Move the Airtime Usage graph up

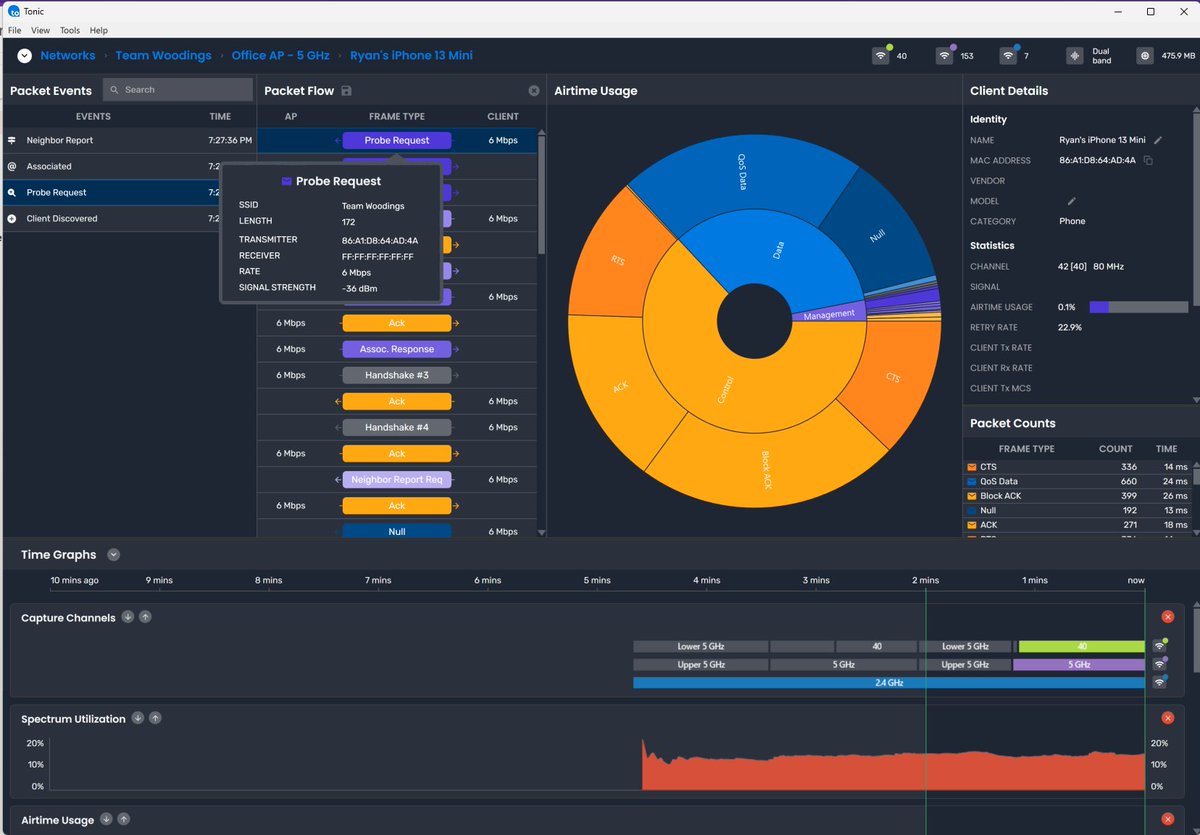click(124, 819)
